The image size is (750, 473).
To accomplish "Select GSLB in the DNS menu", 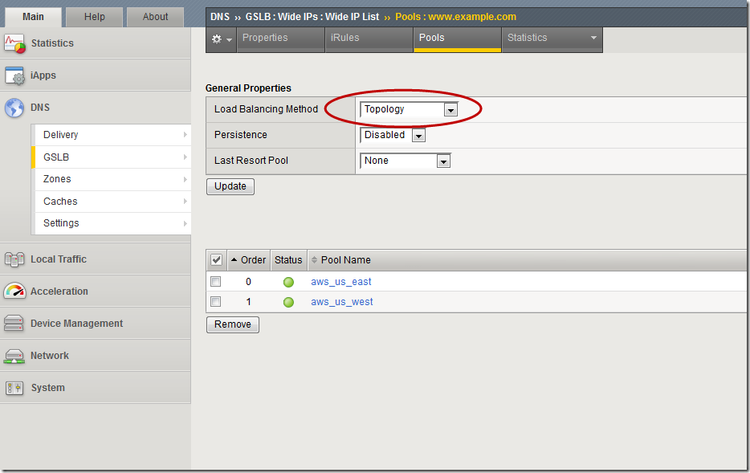I will coord(113,157).
